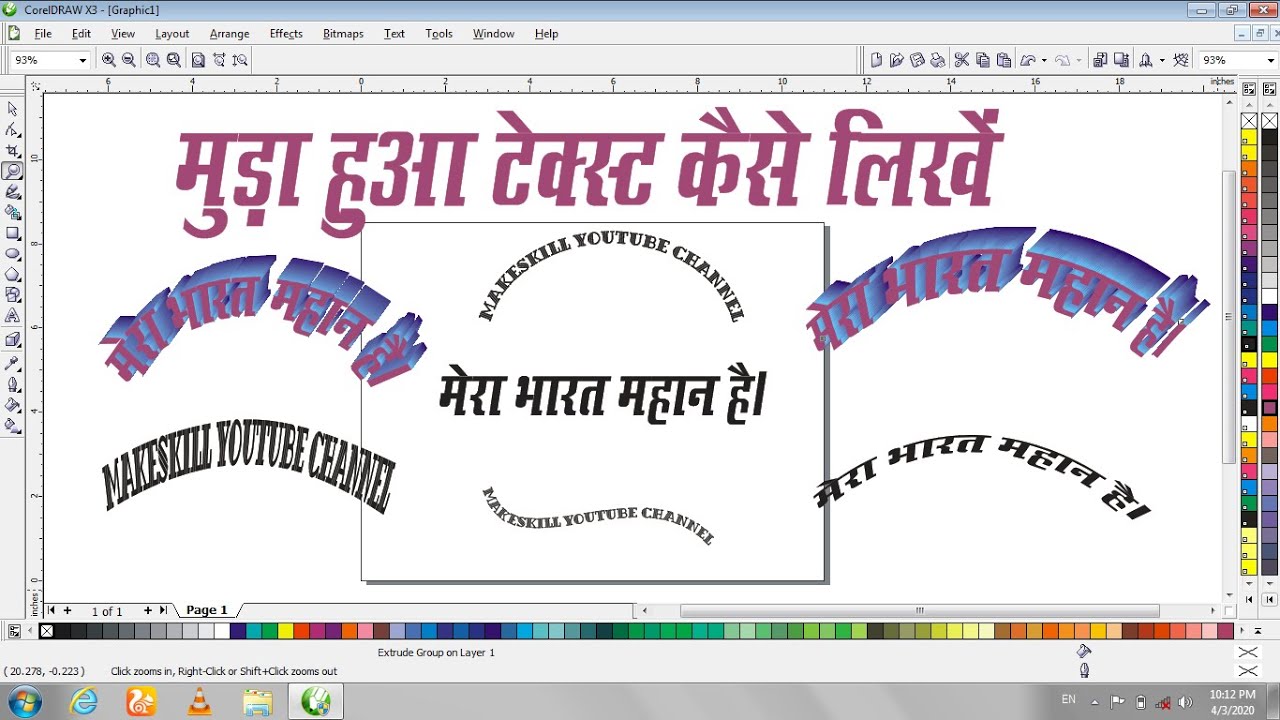
Task: Select the Shape tool in toolbox
Action: coord(12,129)
